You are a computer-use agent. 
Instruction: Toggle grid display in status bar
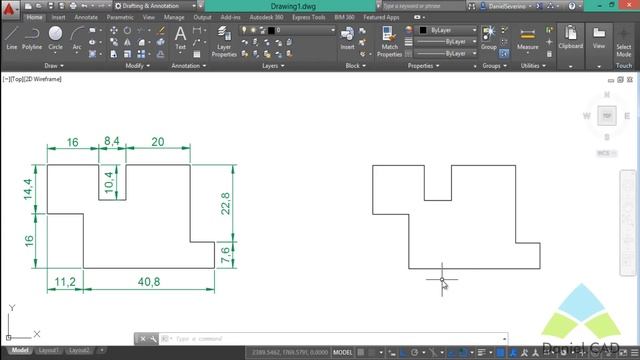[x=361, y=352]
